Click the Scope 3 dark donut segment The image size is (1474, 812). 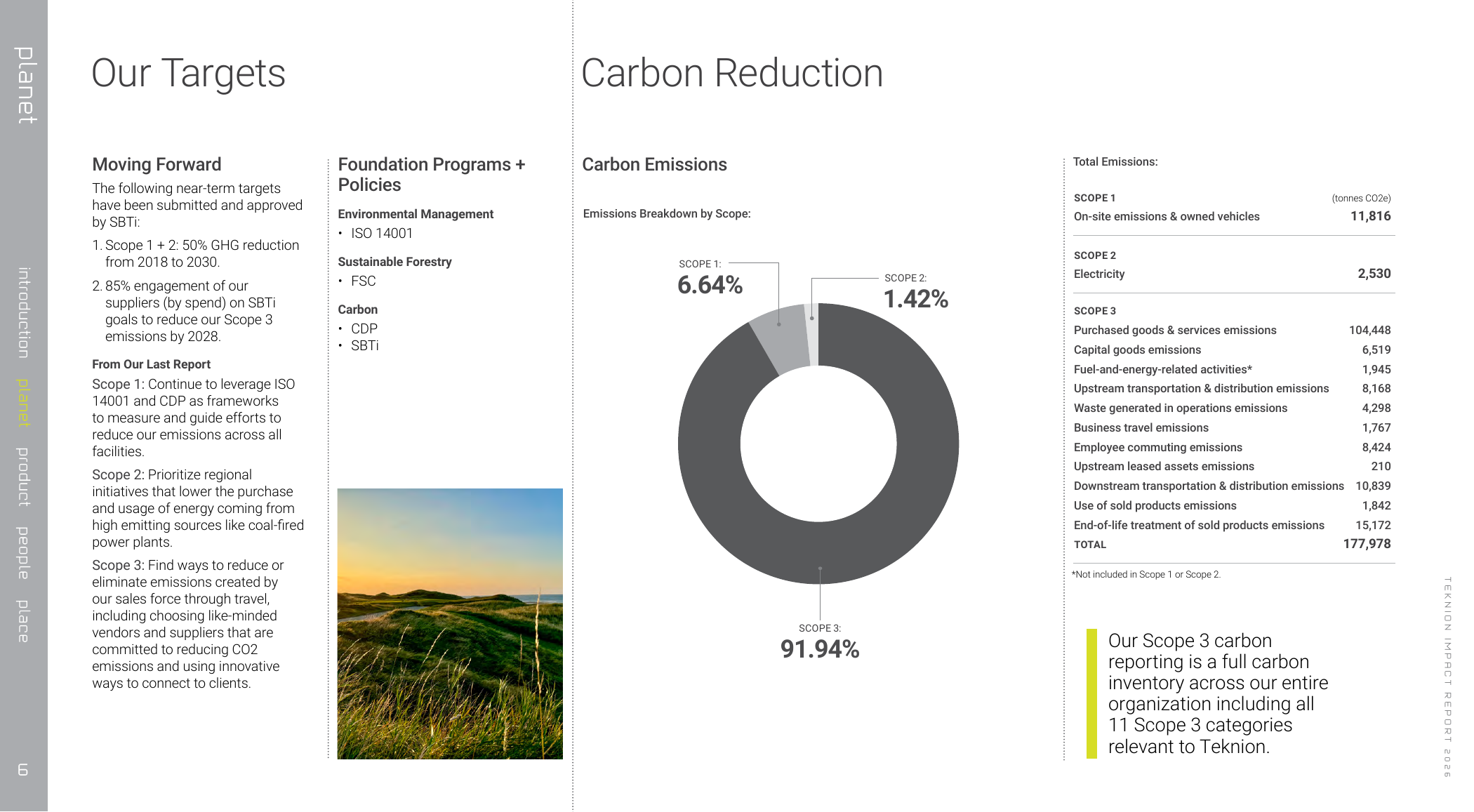coord(819,554)
